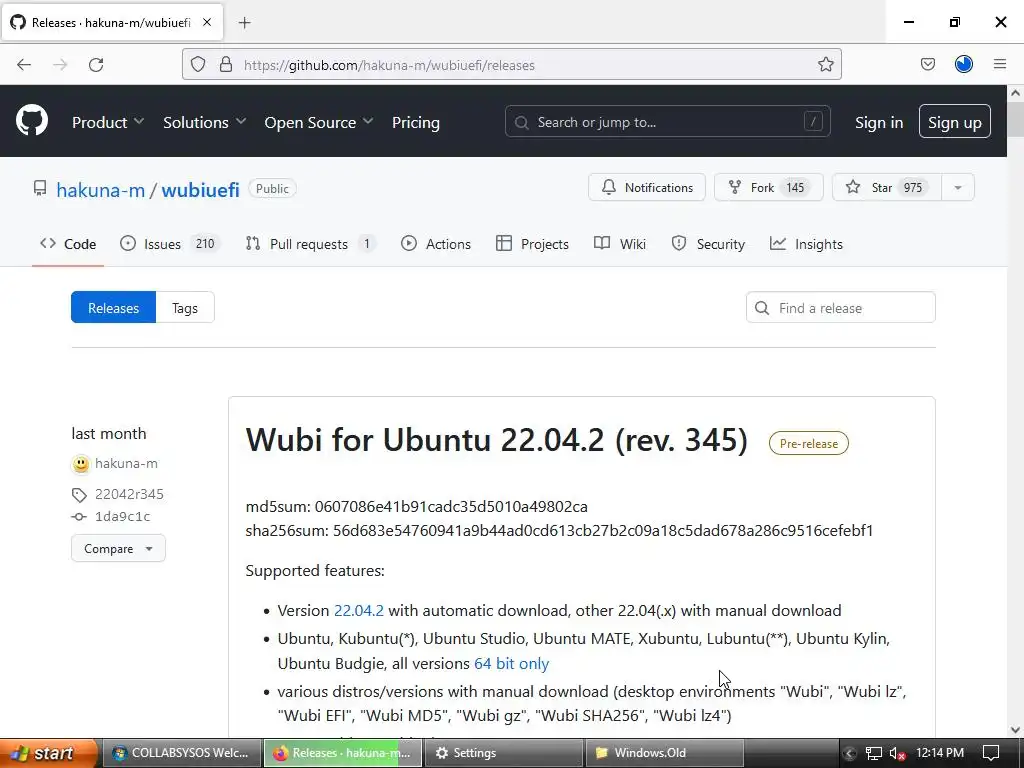This screenshot has width=1024, height=768.
Task: Click the browser forward arrow
Action: tap(60, 65)
